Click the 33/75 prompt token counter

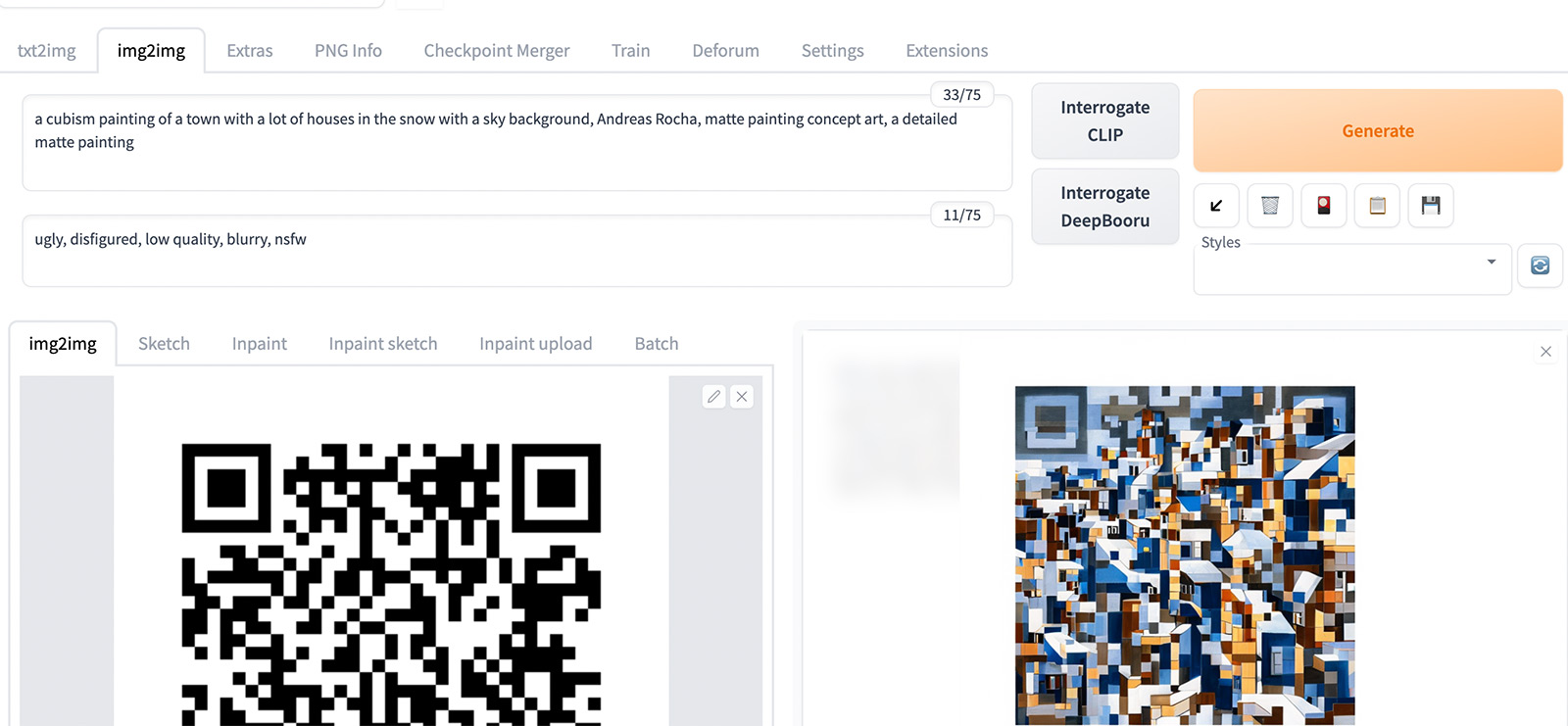coord(961,95)
